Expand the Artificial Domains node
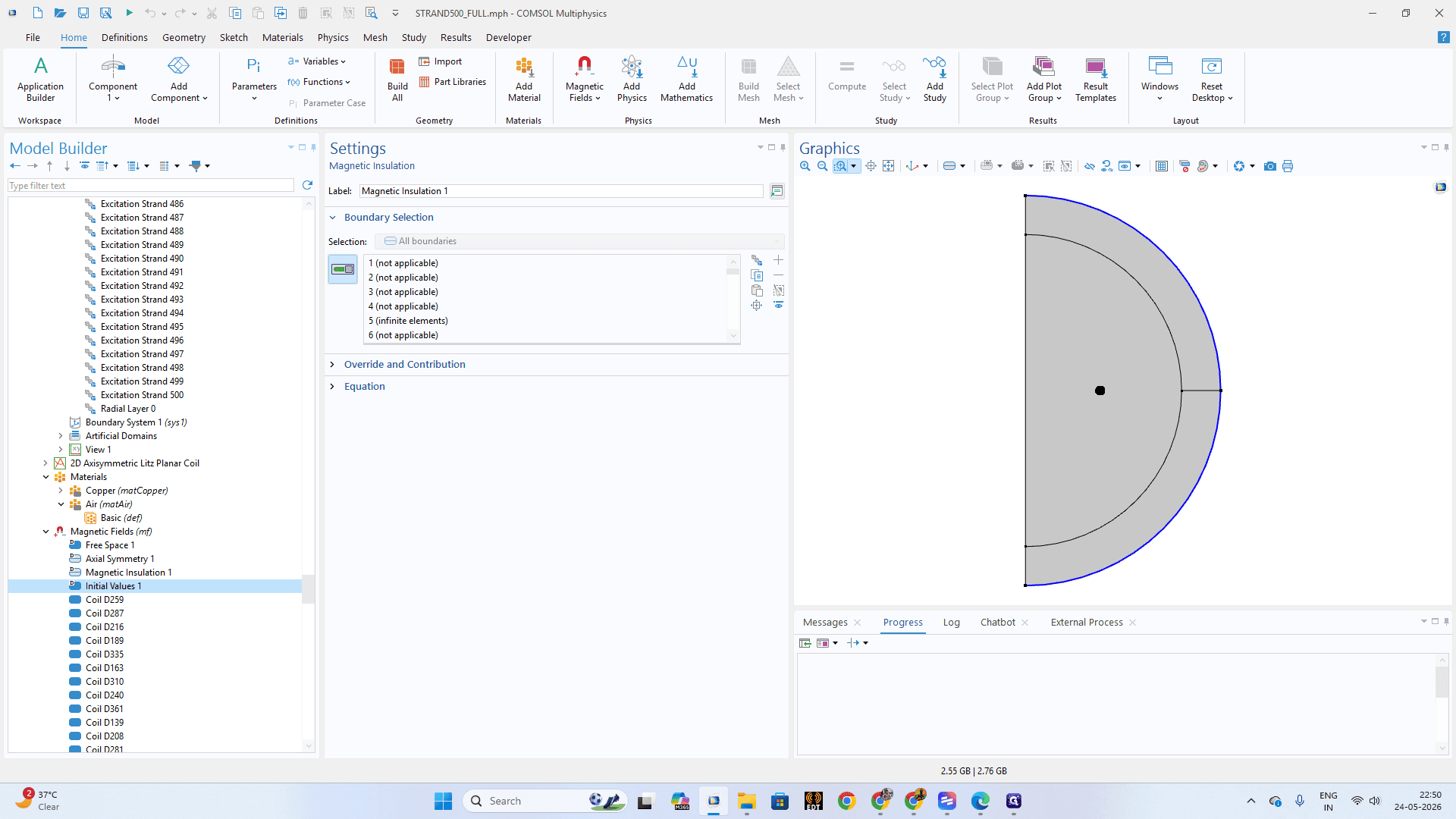Screen dimensions: 1456x819 [x=61, y=436]
